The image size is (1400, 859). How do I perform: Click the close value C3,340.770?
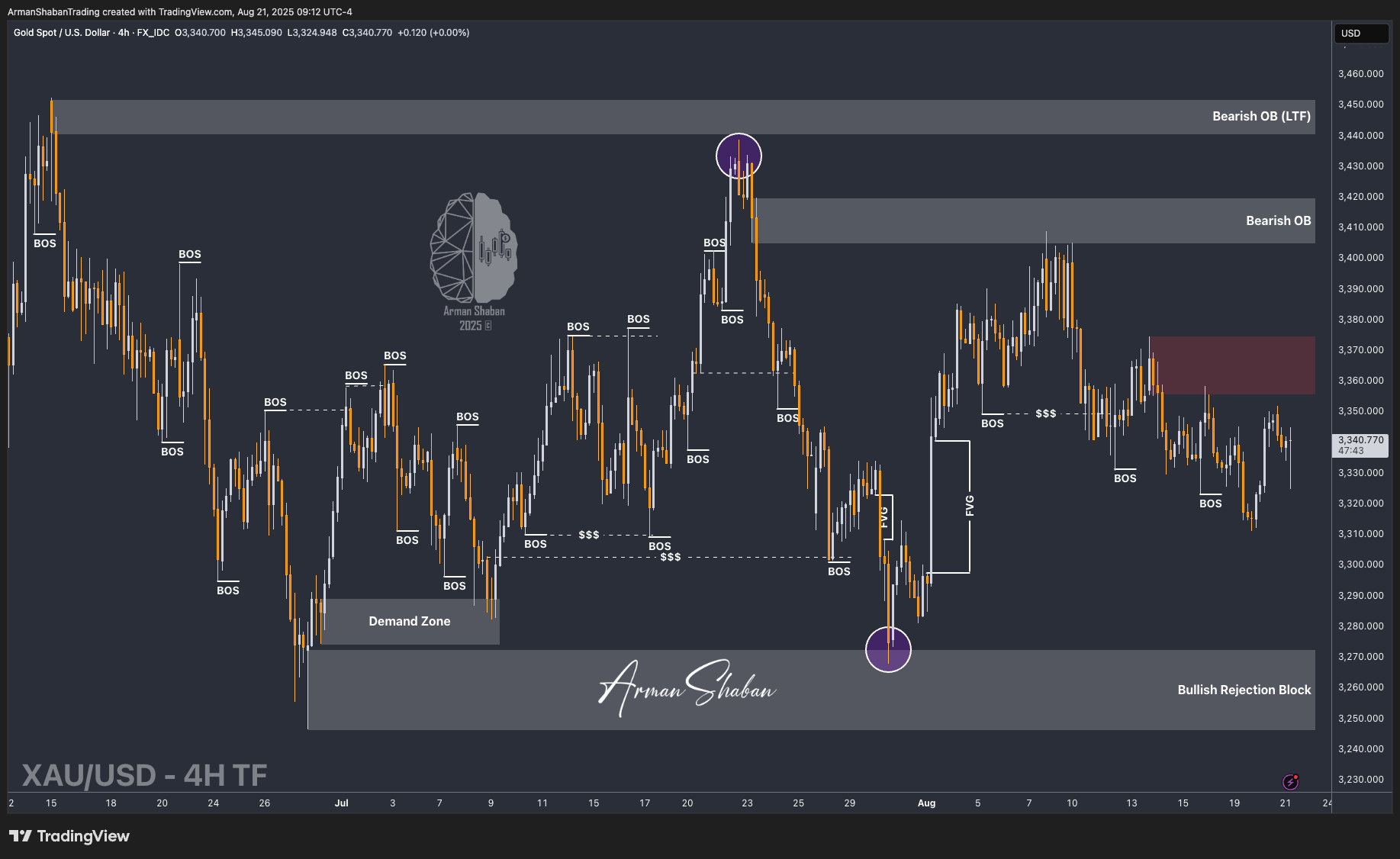pyautogui.click(x=367, y=33)
